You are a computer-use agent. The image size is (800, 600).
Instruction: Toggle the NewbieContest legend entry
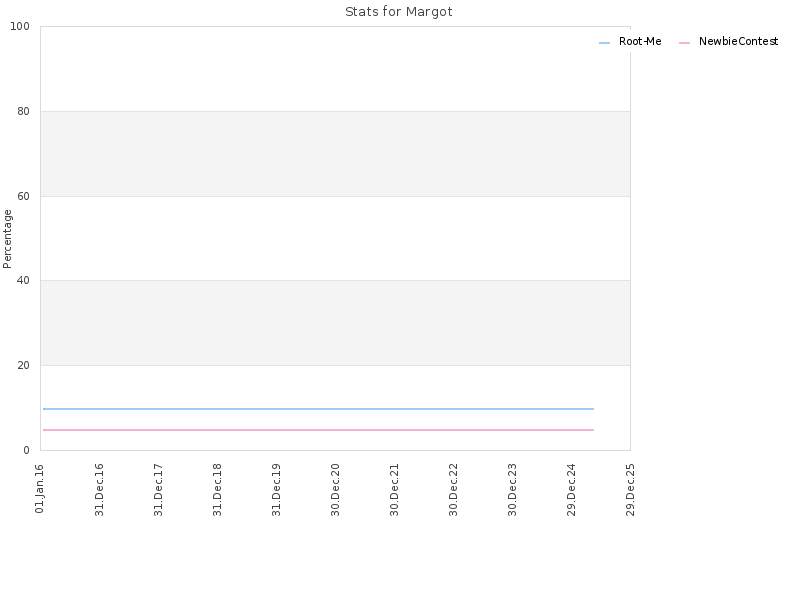(x=729, y=42)
